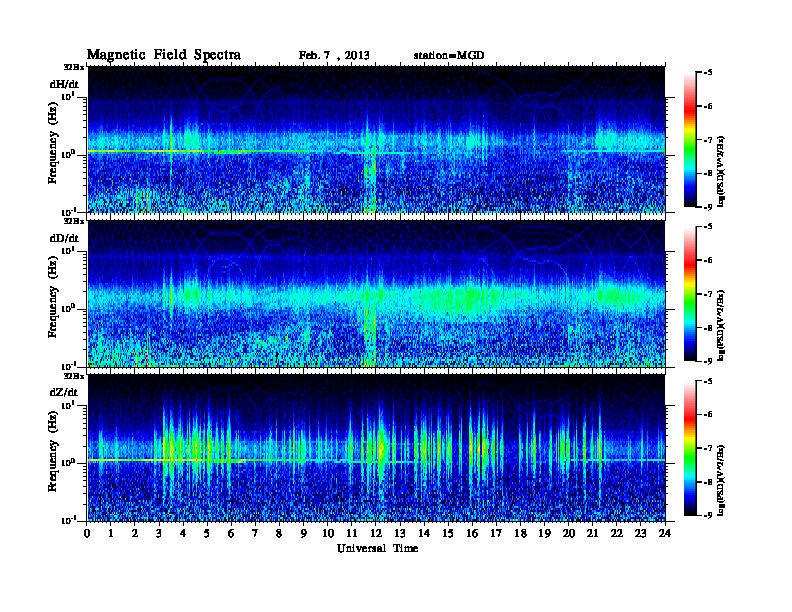This screenshot has height=612, width=792.
Task: Click the "Feb. 7, 2013" date label
Action: (334, 56)
